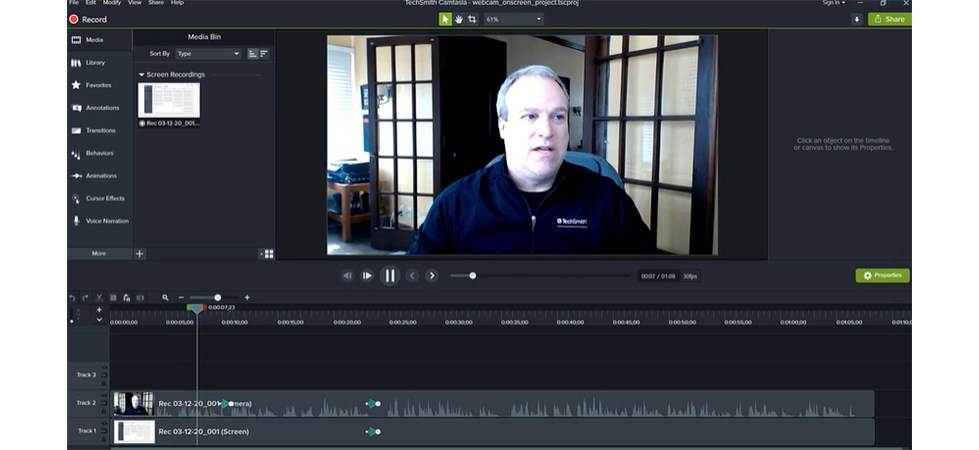Click the Split icon in the timeline toolbar
The image size is (979, 450).
[x=140, y=298]
